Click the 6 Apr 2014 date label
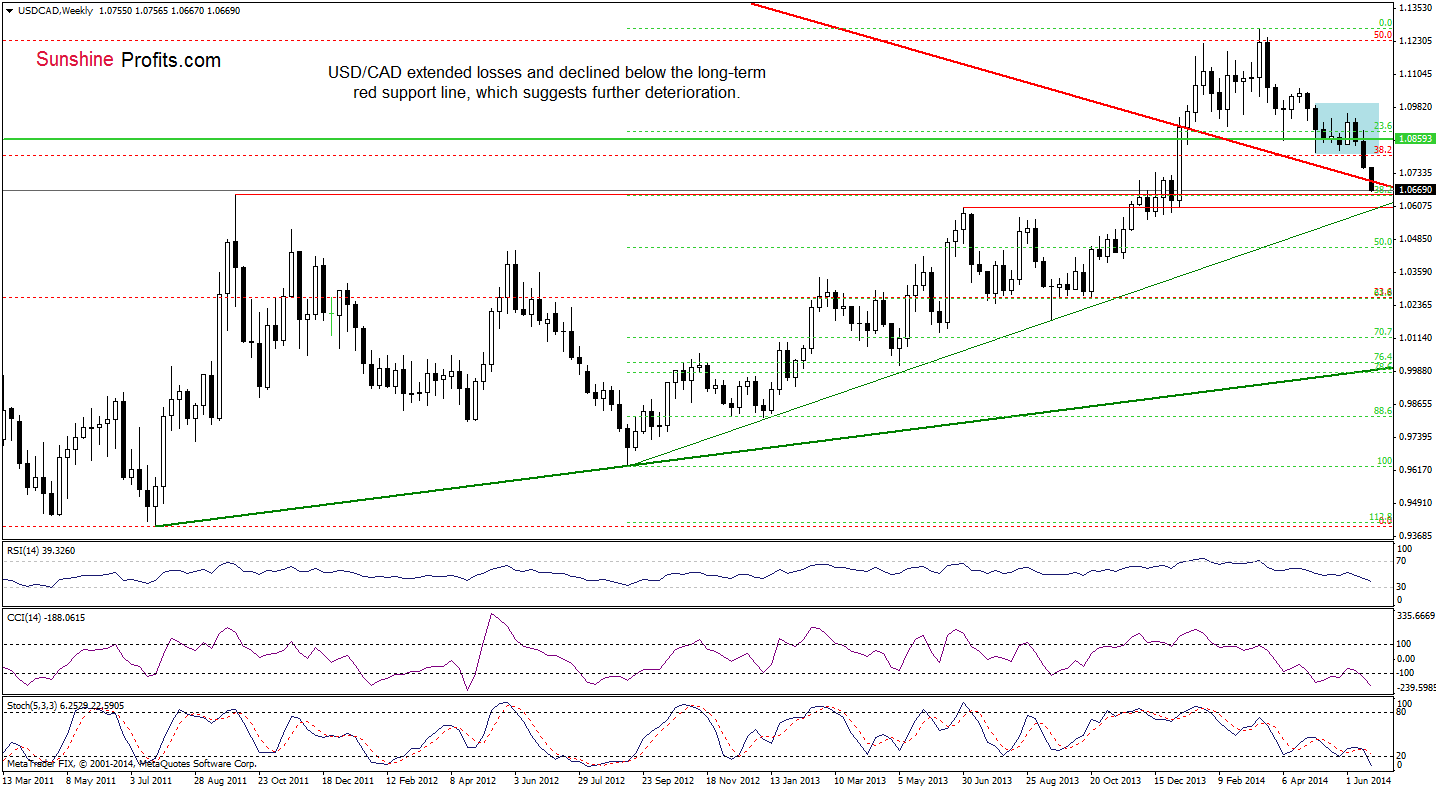Screen dimensions: 1436x789 [1306, 779]
